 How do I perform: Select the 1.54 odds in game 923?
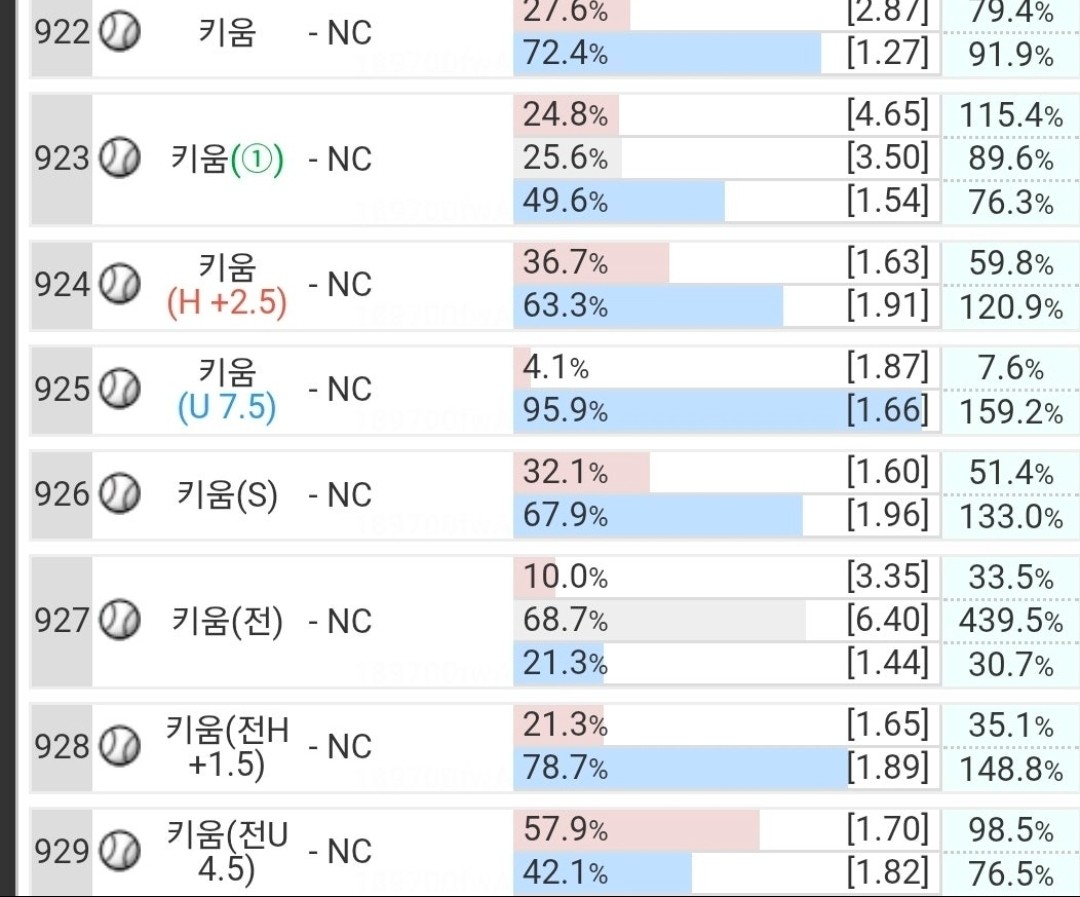[888, 200]
